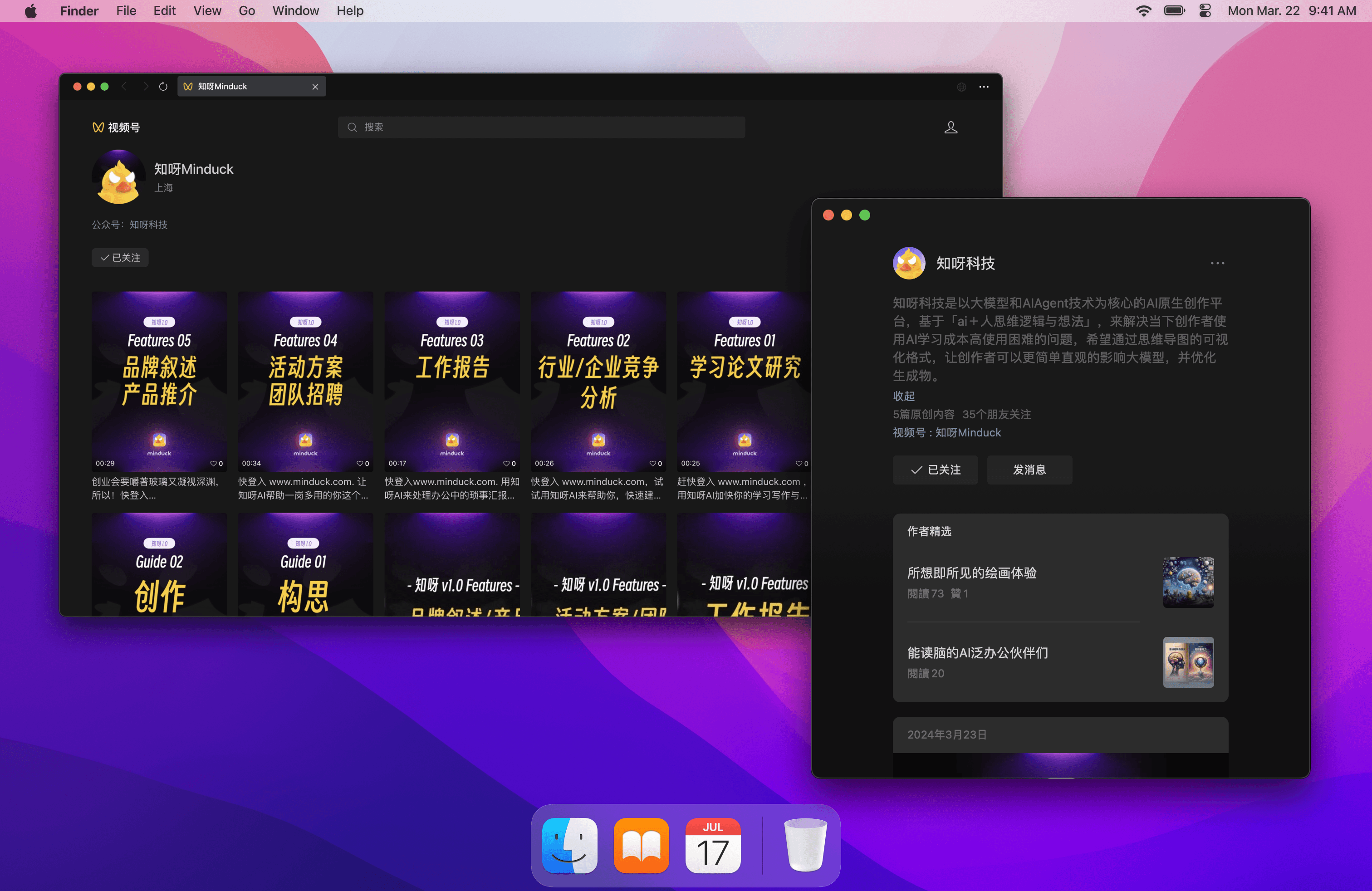Open the Apple menu
The height and width of the screenshot is (891, 1372).
point(31,11)
